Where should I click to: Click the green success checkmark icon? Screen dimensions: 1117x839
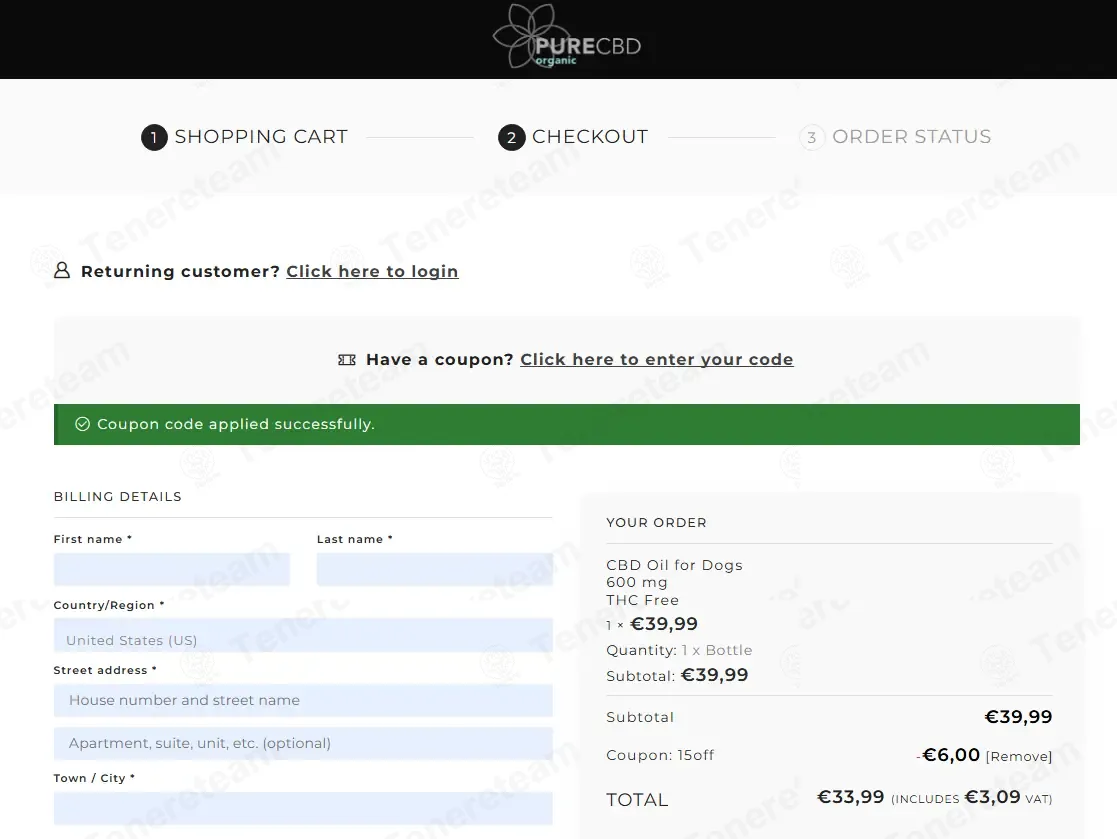tap(83, 424)
